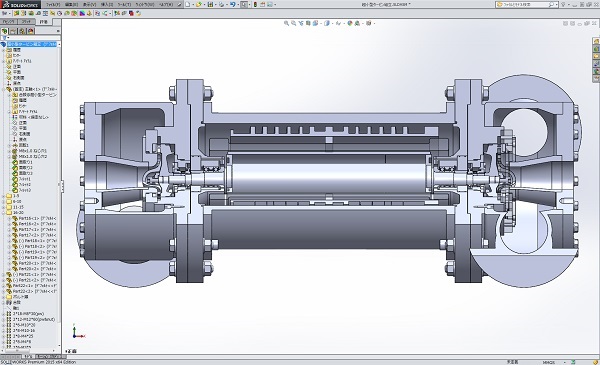Open the Task Pane top icon at right edge
Image resolution: width=600 pixels, height=365 pixels.
(596, 41)
